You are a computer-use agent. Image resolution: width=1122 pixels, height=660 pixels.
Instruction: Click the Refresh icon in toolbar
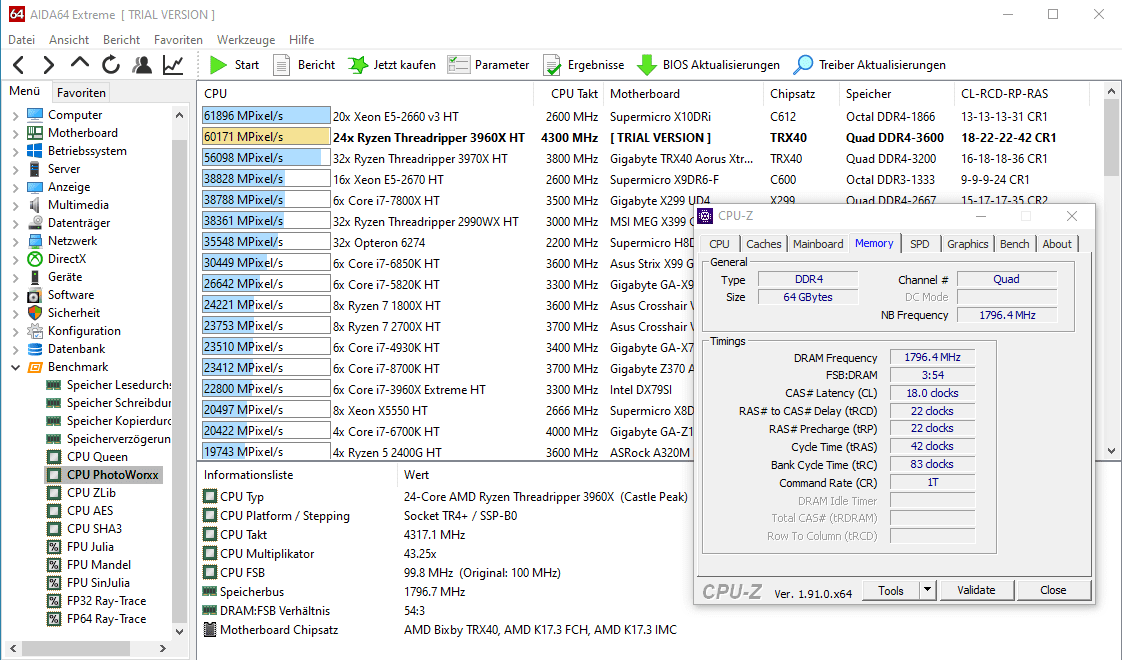click(111, 65)
